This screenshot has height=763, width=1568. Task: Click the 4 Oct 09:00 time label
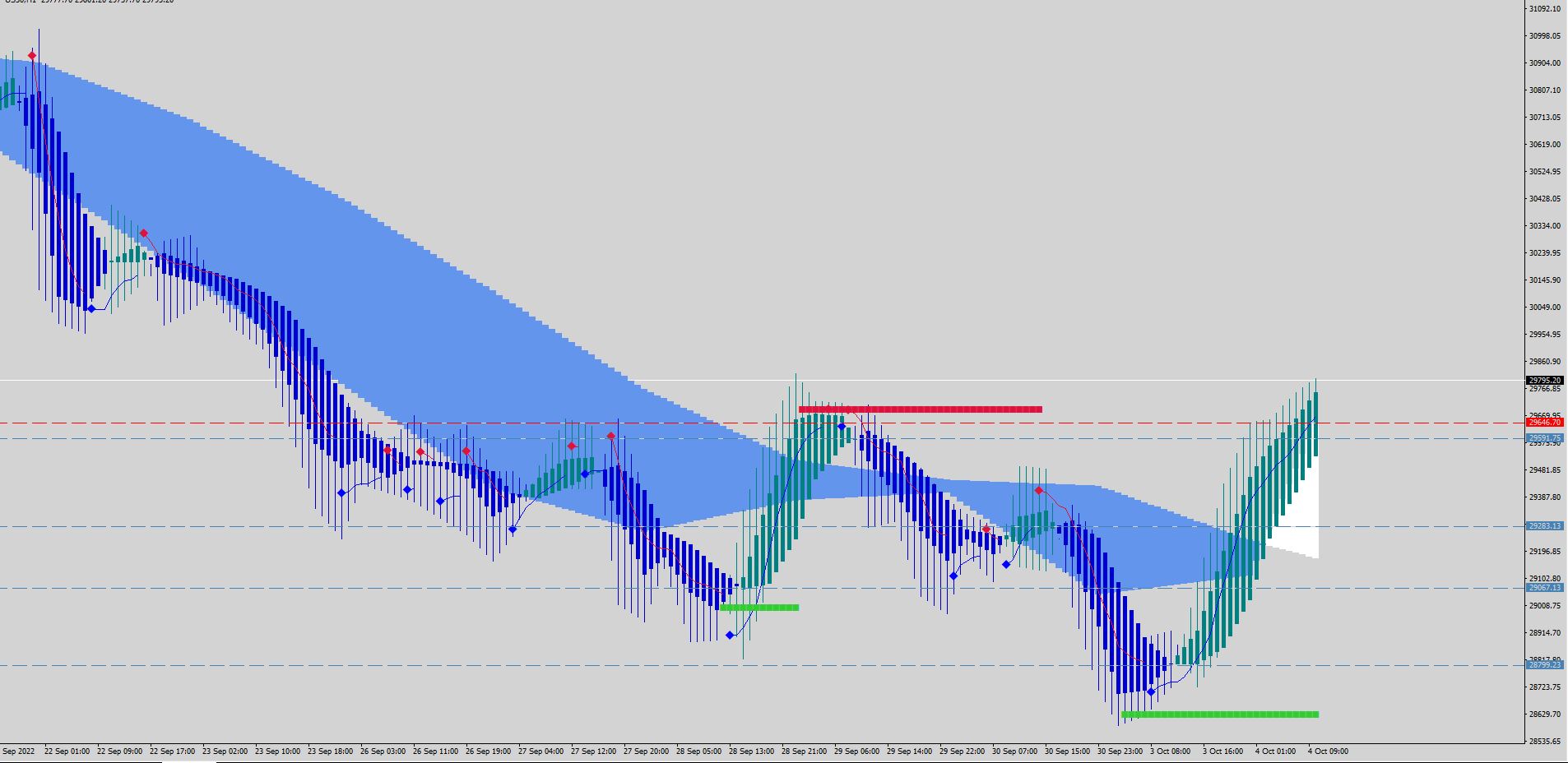click(1329, 751)
